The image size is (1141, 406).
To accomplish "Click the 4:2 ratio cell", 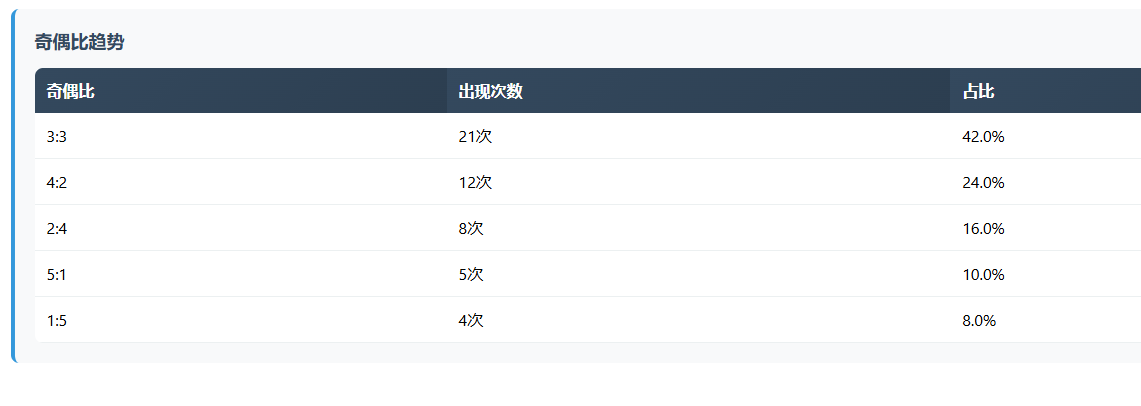I will pyautogui.click(x=56, y=183).
